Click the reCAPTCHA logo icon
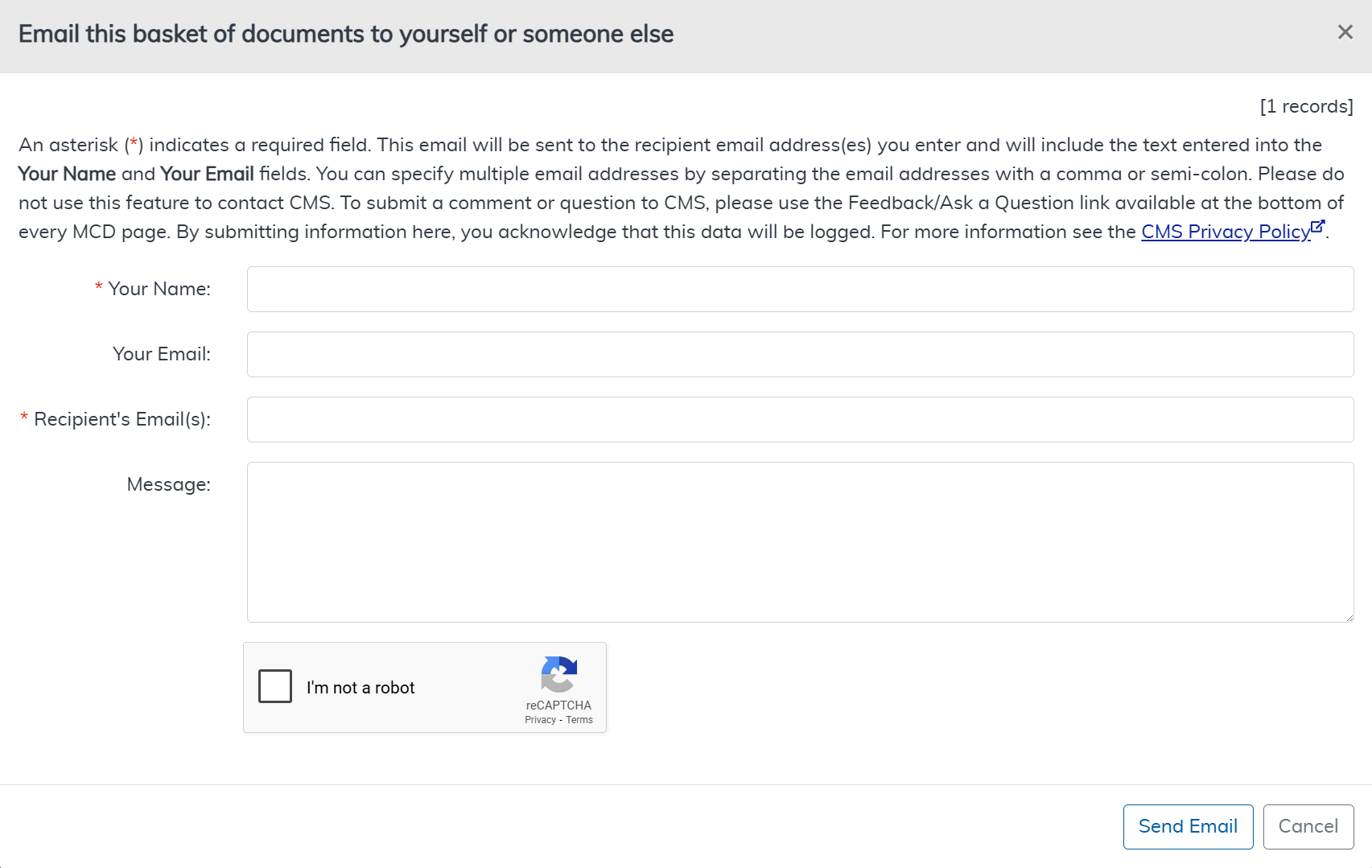Image resolution: width=1372 pixels, height=868 pixels. (x=558, y=674)
